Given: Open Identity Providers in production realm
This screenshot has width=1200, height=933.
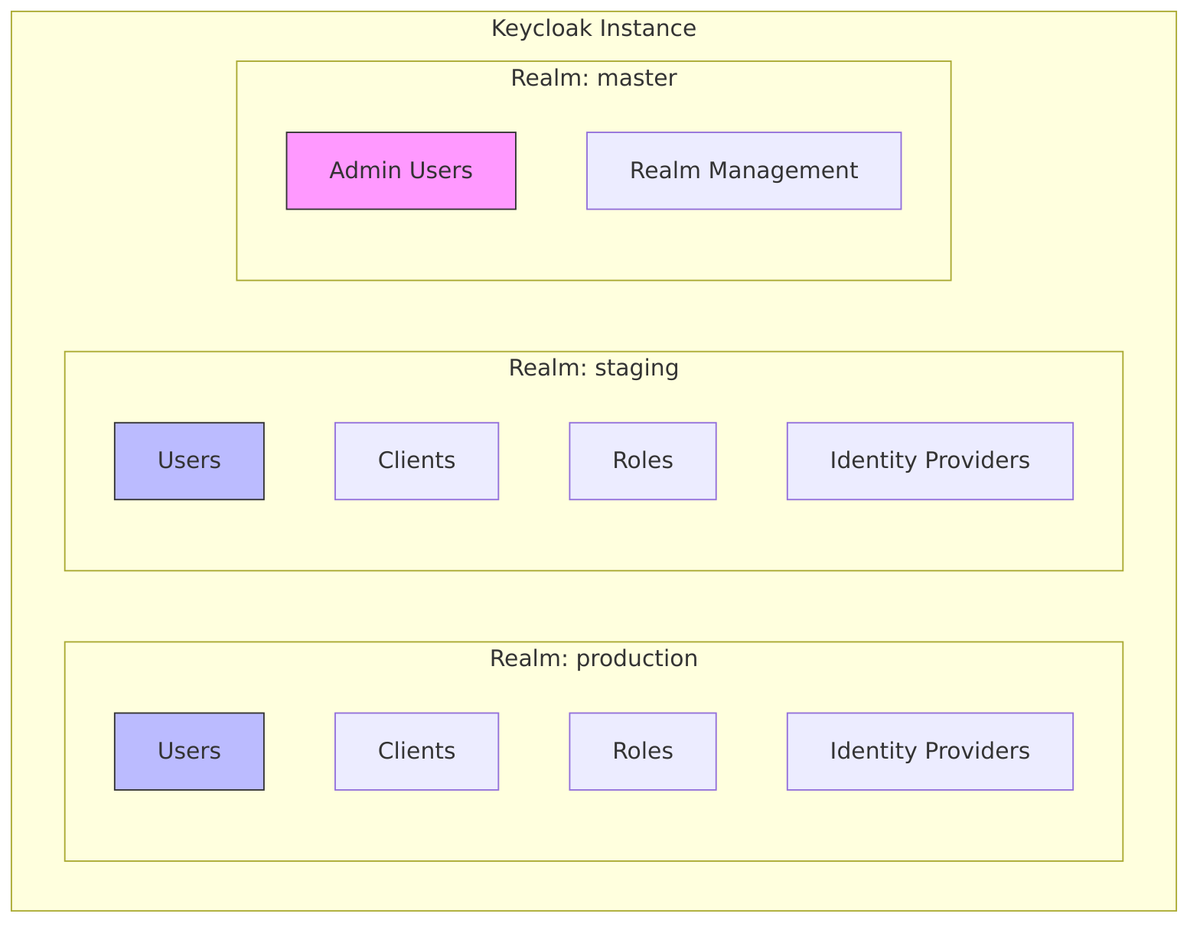Looking at the screenshot, I should pos(929,751).
